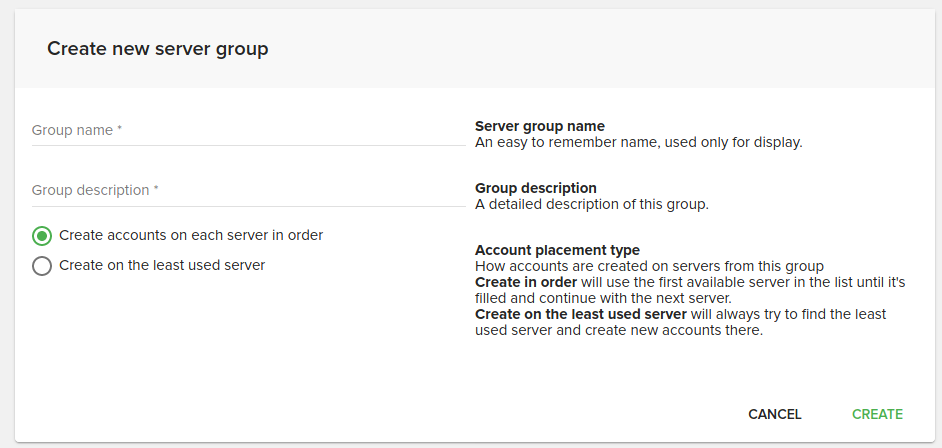This screenshot has height=448, width=942.
Task: Click the 'Account placement type' help heading
Action: (x=557, y=250)
